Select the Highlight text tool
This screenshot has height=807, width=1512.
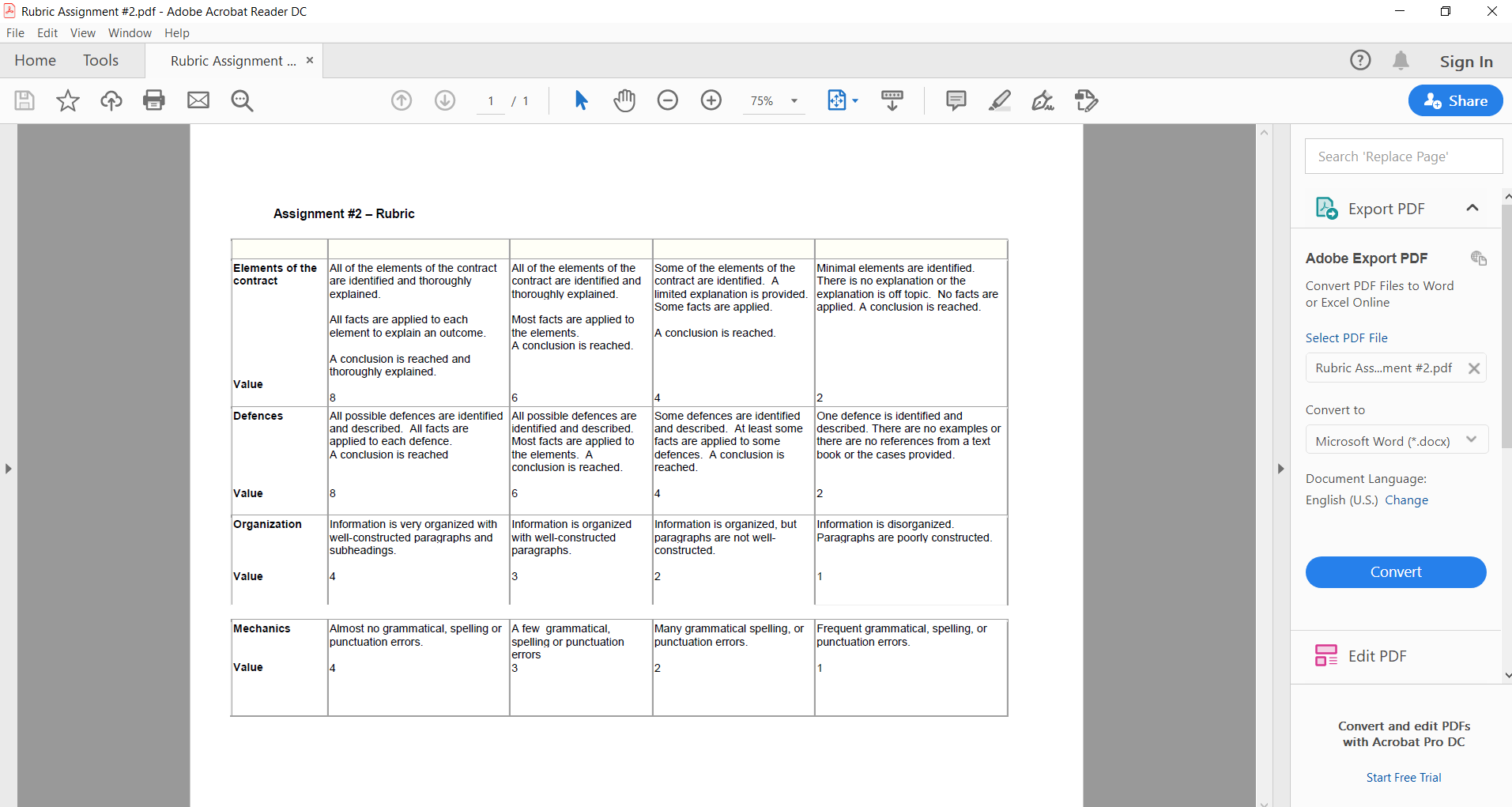tap(1000, 100)
